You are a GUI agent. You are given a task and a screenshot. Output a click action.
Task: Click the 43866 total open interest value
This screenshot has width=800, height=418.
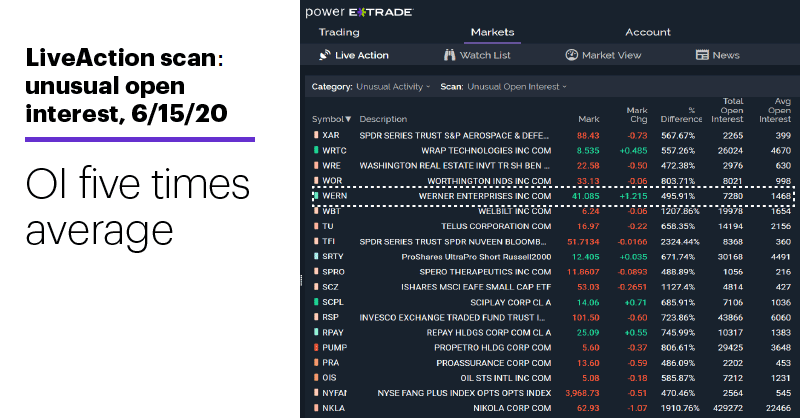point(730,317)
